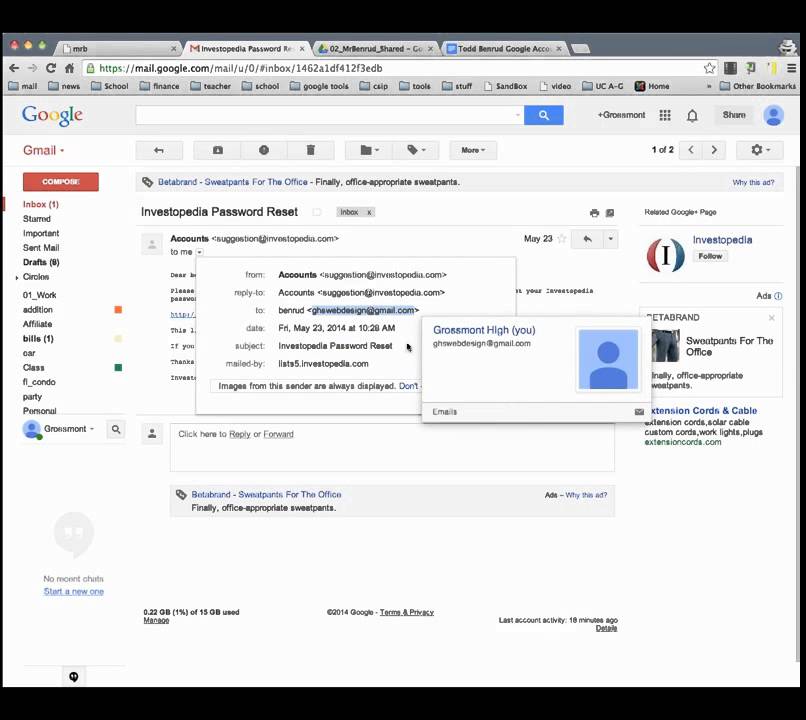Click the blue search button
806x720 pixels.
point(543,115)
